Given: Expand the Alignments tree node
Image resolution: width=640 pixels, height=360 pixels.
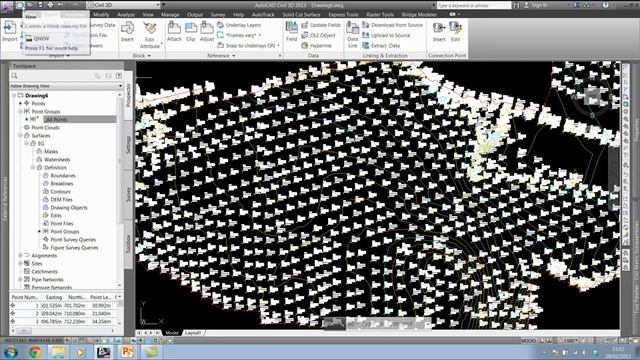Looking at the screenshot, I should [20, 256].
